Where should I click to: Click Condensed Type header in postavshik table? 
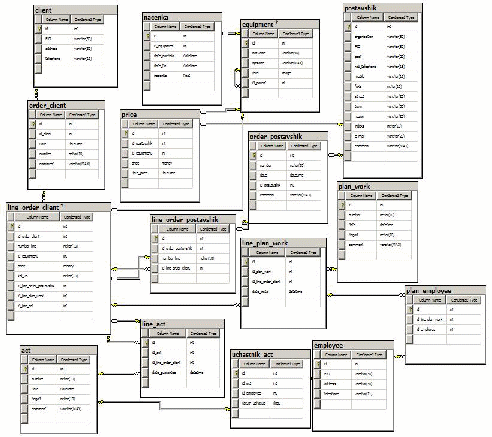tap(401, 17)
